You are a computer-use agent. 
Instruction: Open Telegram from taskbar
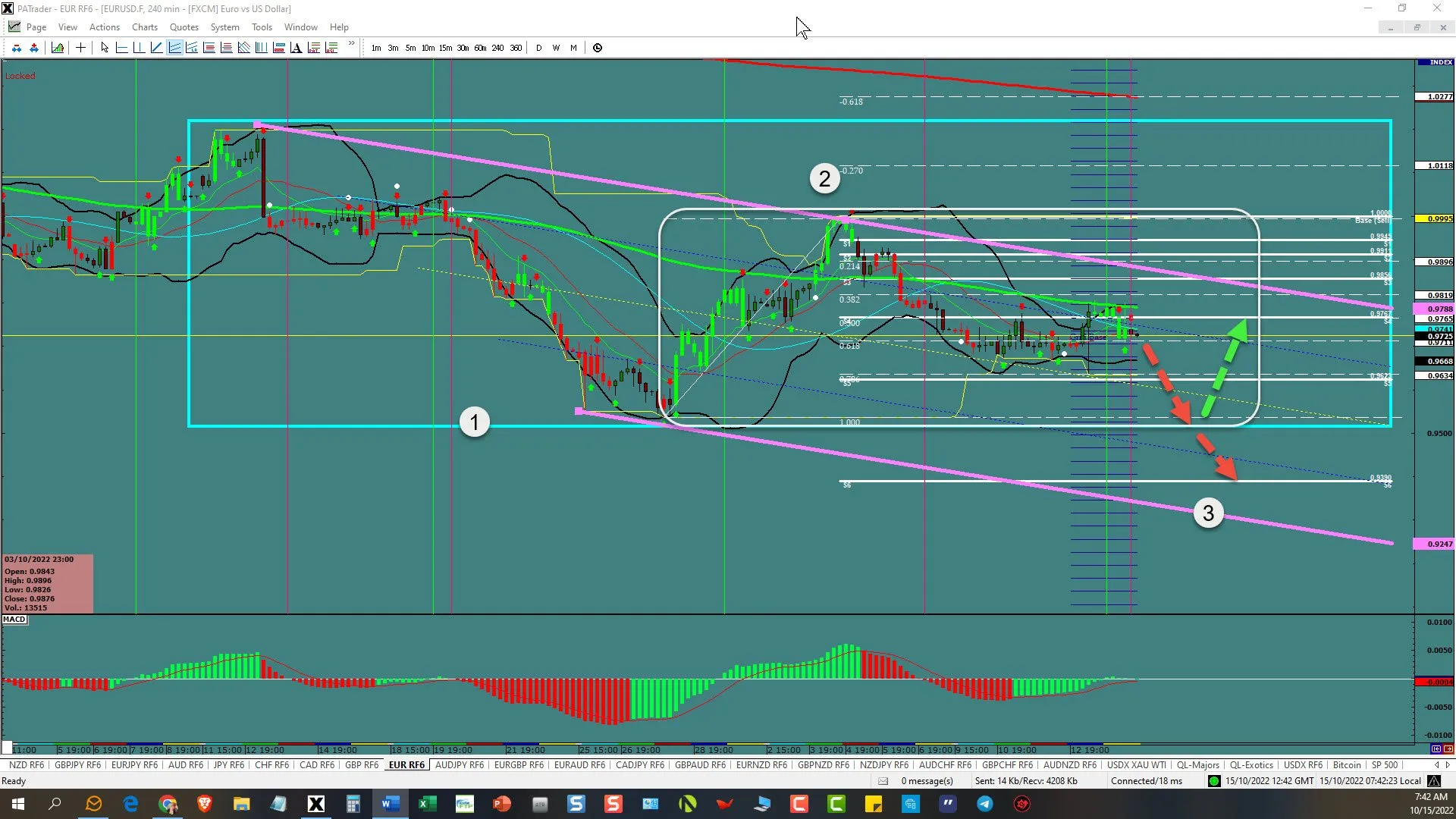click(985, 804)
